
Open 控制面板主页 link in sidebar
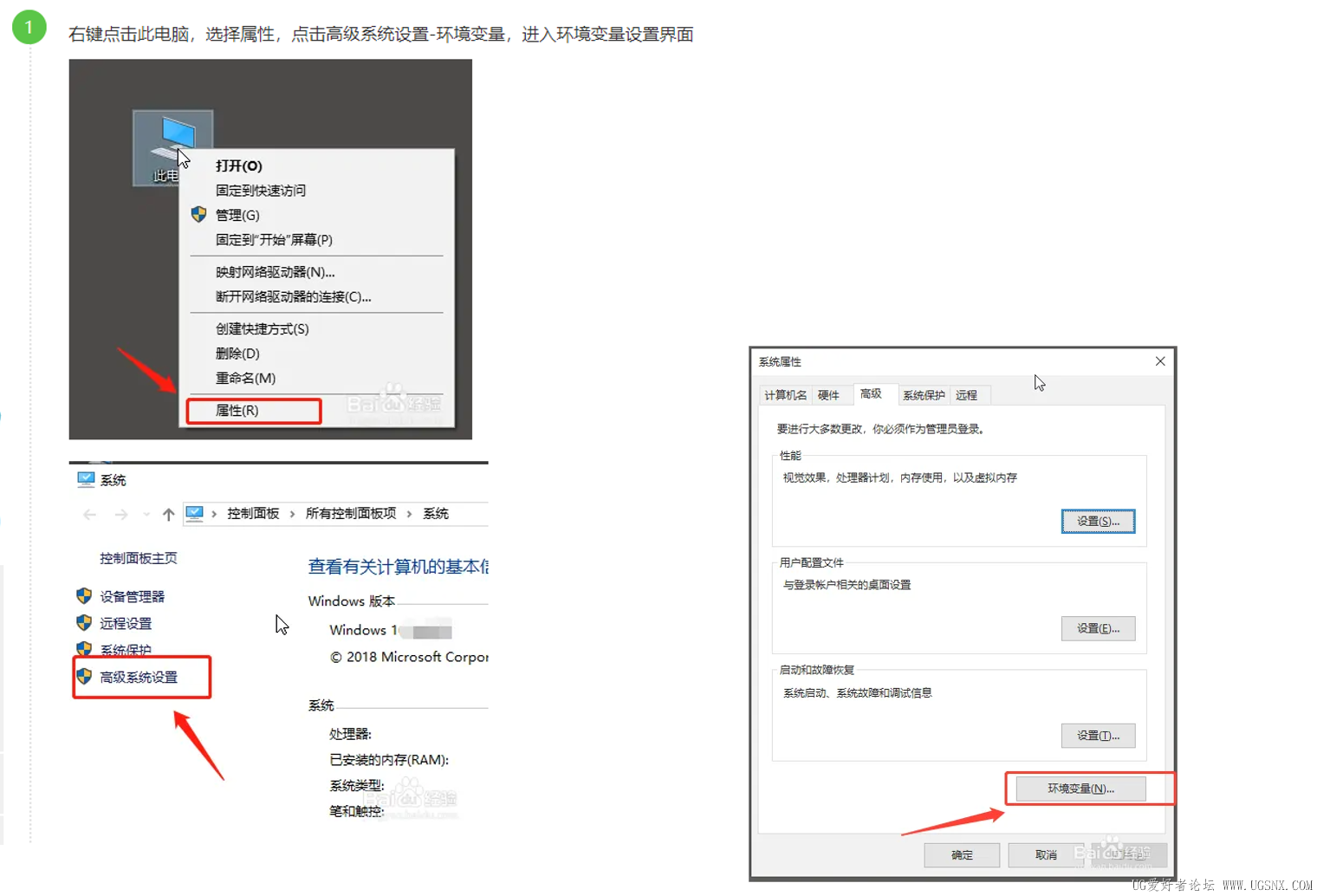point(139,558)
